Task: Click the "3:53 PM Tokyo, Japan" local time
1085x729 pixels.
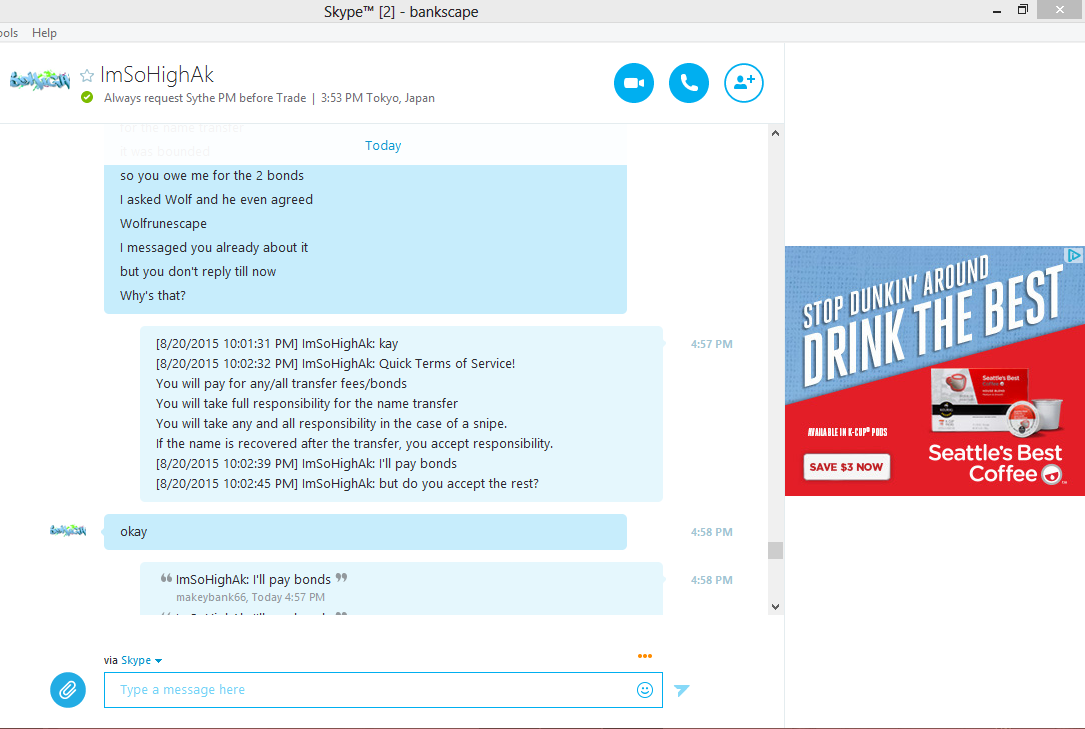Action: tap(378, 98)
